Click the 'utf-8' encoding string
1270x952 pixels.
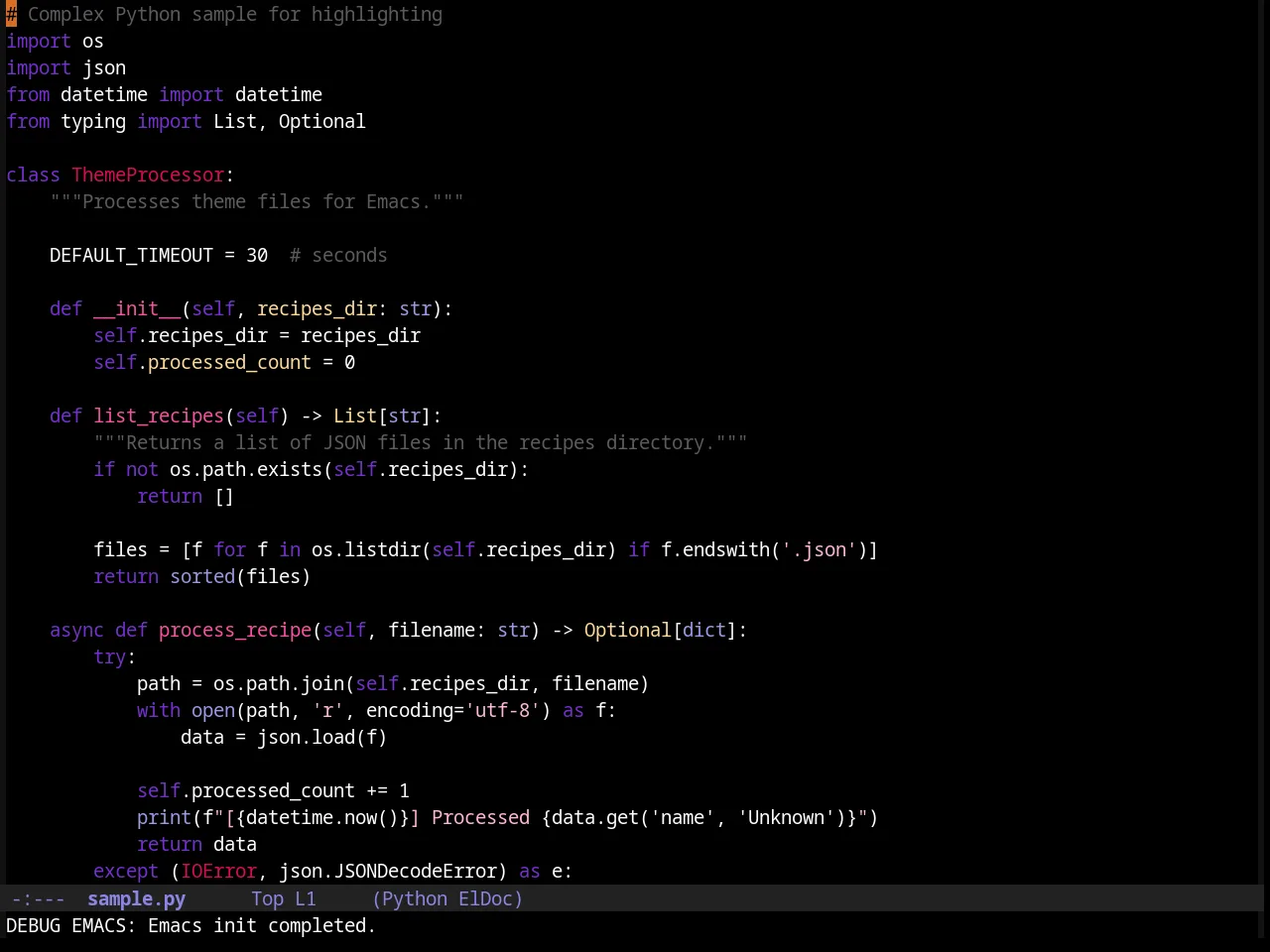pos(502,710)
